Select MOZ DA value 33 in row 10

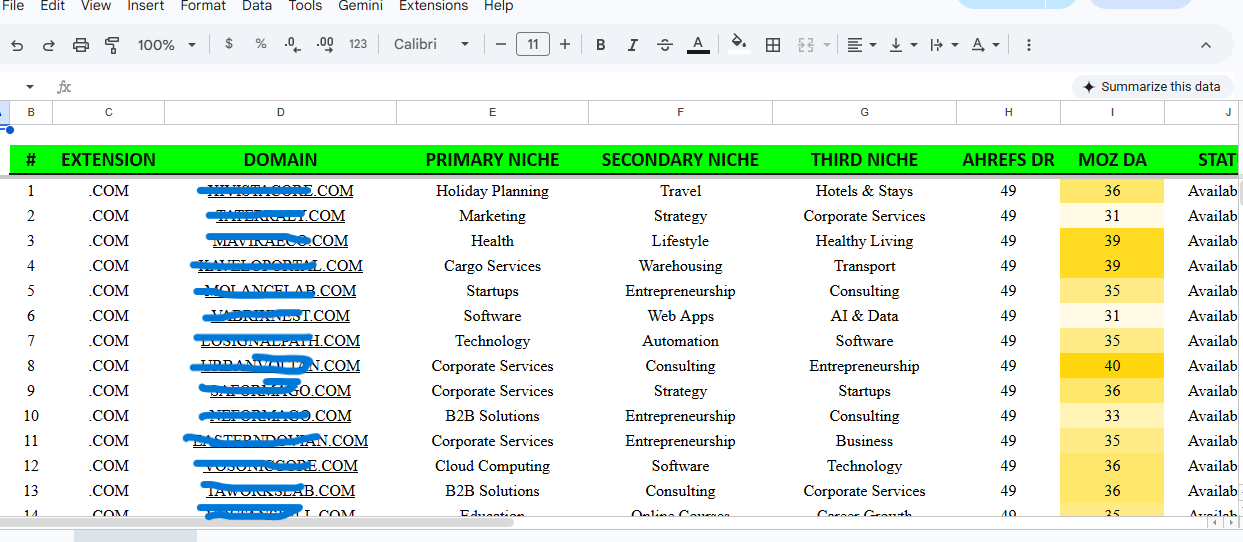tap(1113, 416)
